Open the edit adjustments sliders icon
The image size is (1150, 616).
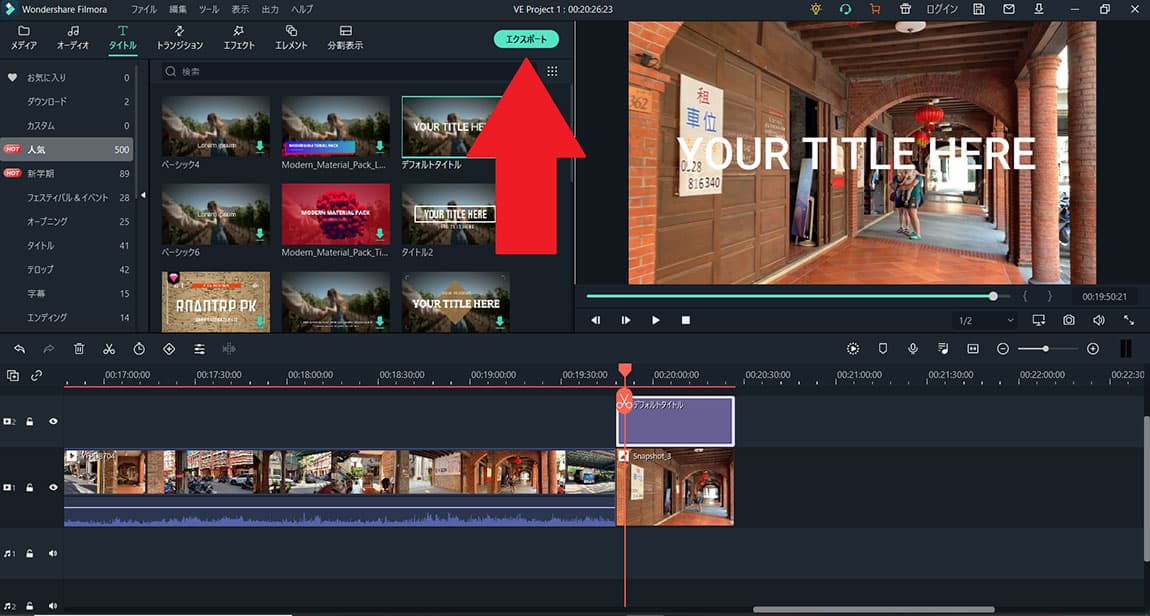coord(199,349)
